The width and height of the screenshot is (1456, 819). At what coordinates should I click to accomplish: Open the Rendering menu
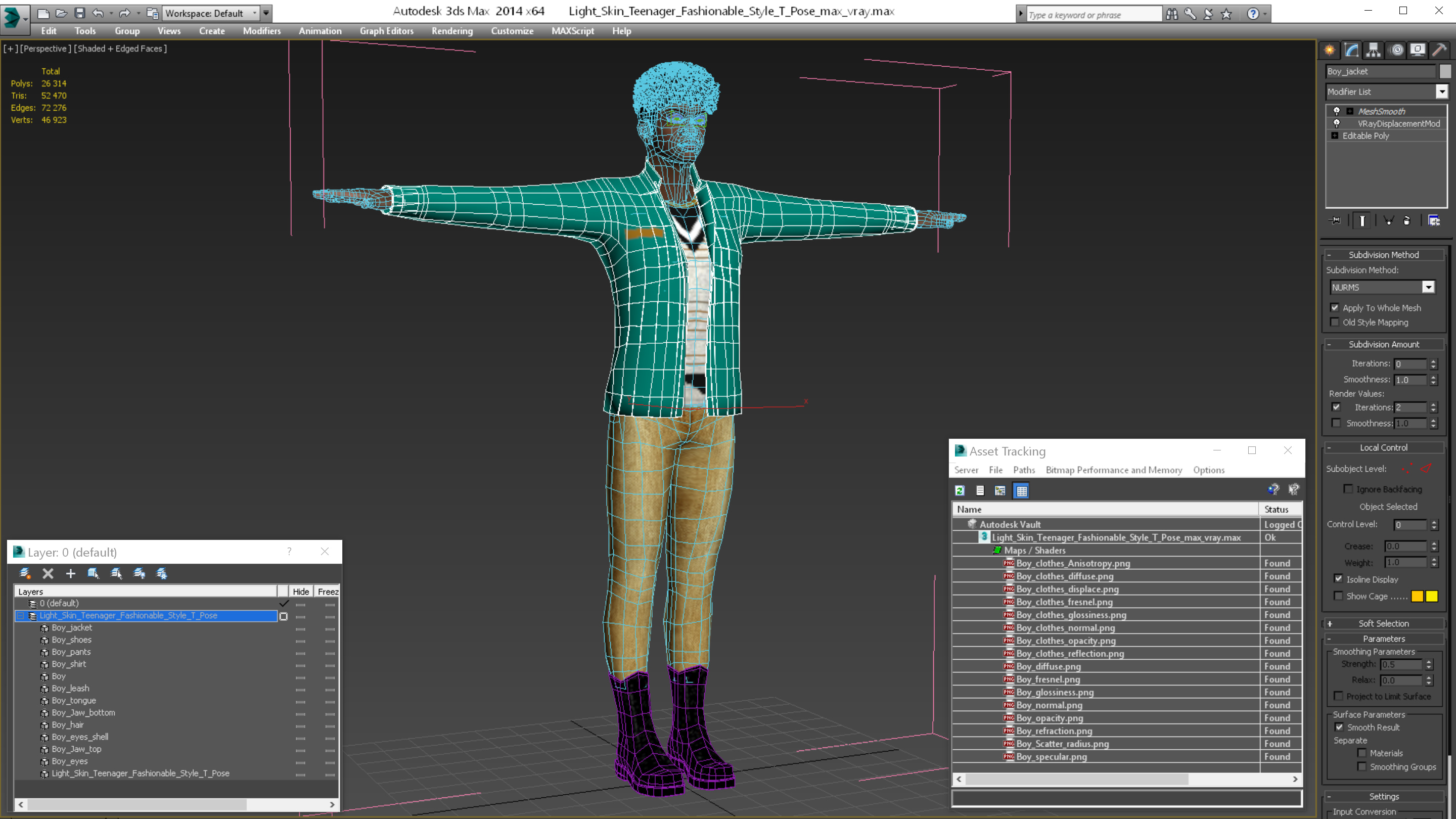[452, 31]
